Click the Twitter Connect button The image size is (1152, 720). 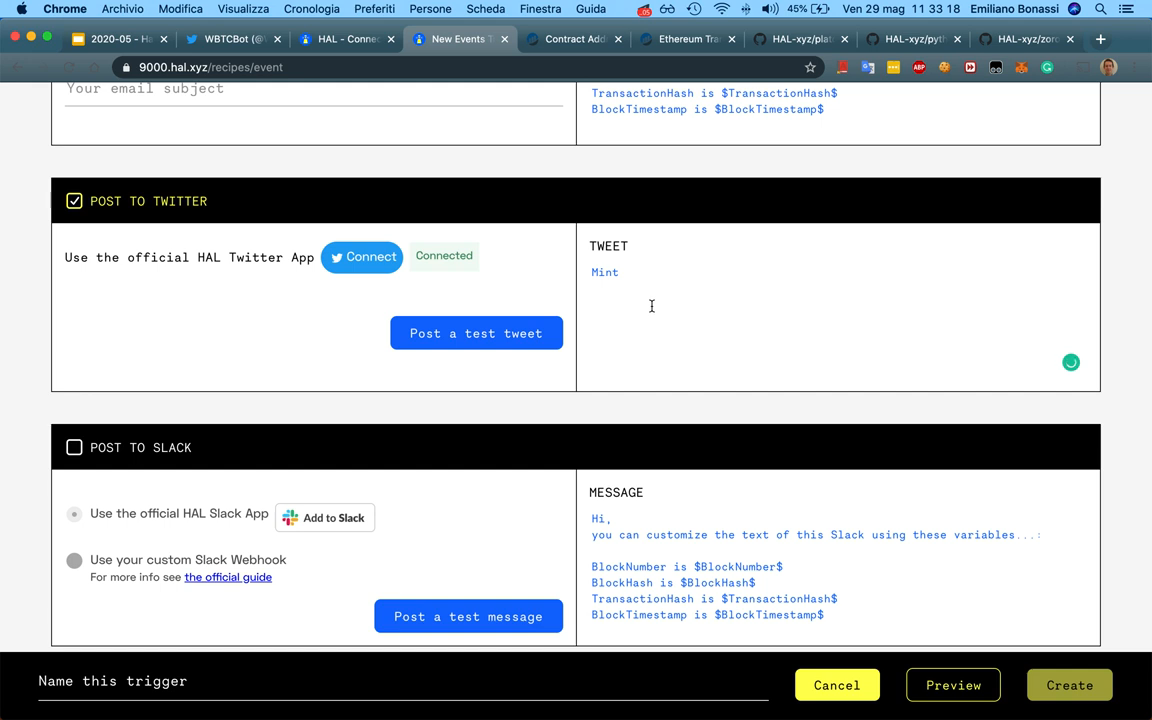click(361, 257)
